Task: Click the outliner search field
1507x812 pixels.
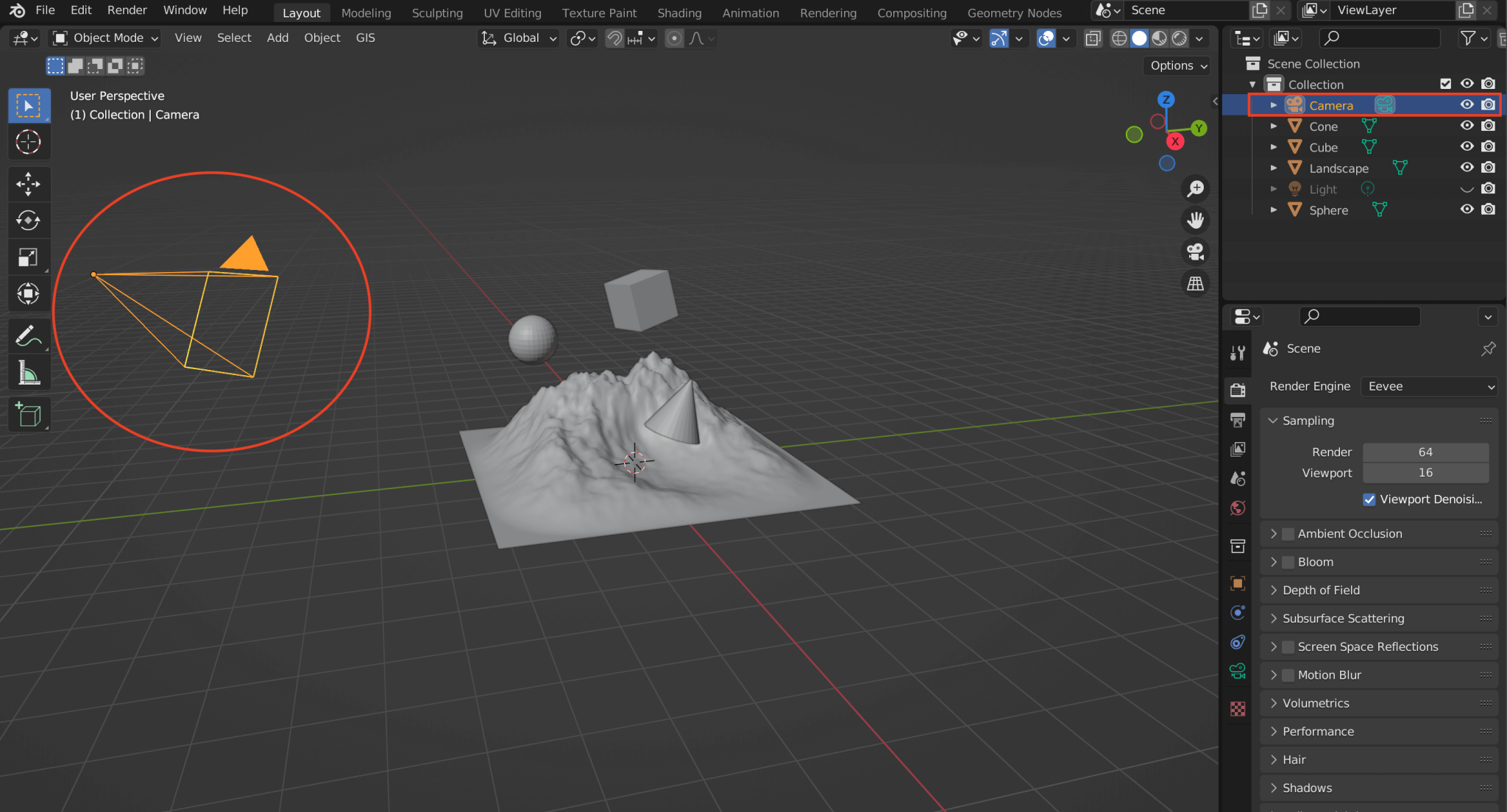Action: point(1380,38)
